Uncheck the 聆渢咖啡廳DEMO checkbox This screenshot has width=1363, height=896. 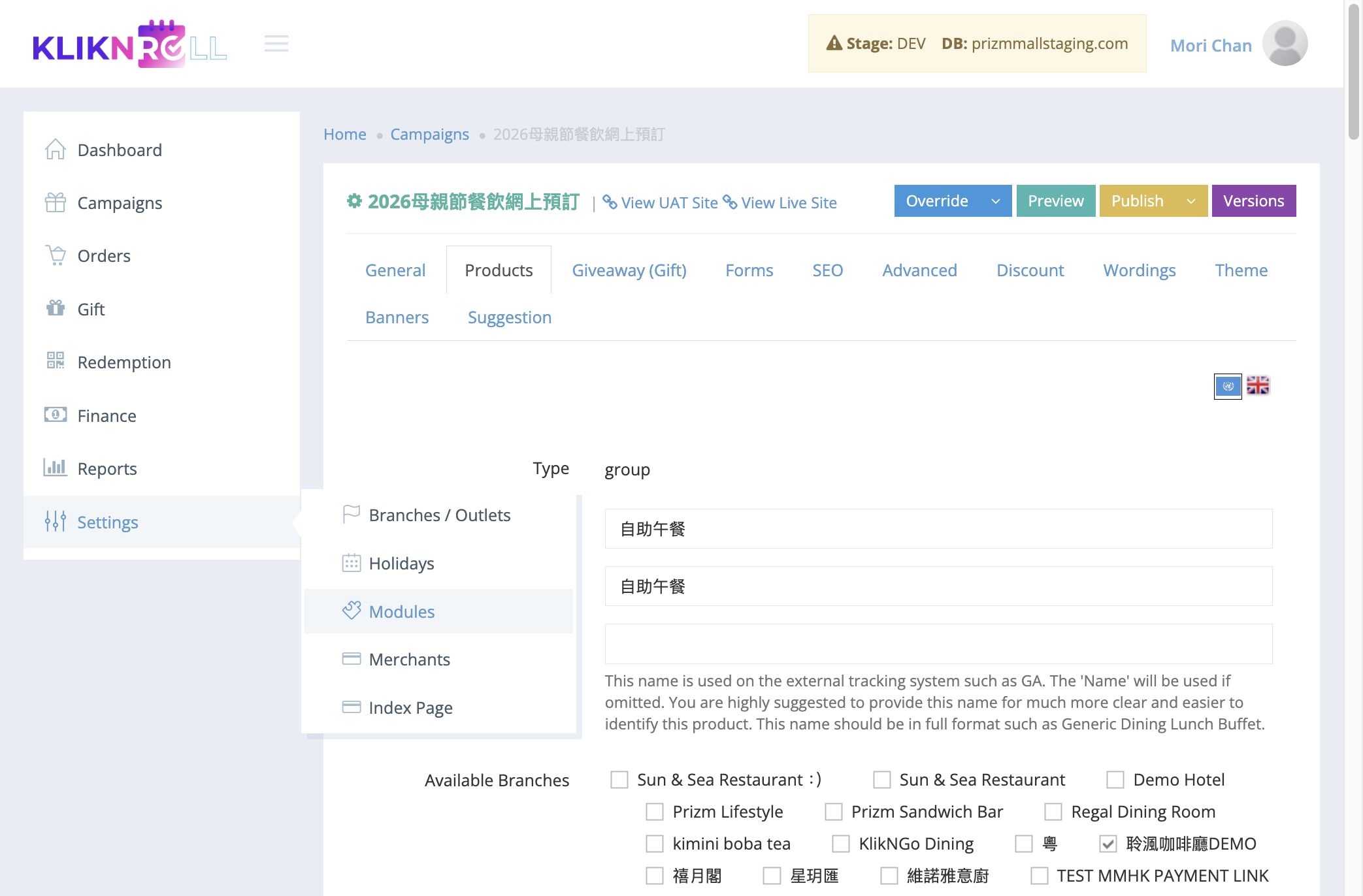1108,843
